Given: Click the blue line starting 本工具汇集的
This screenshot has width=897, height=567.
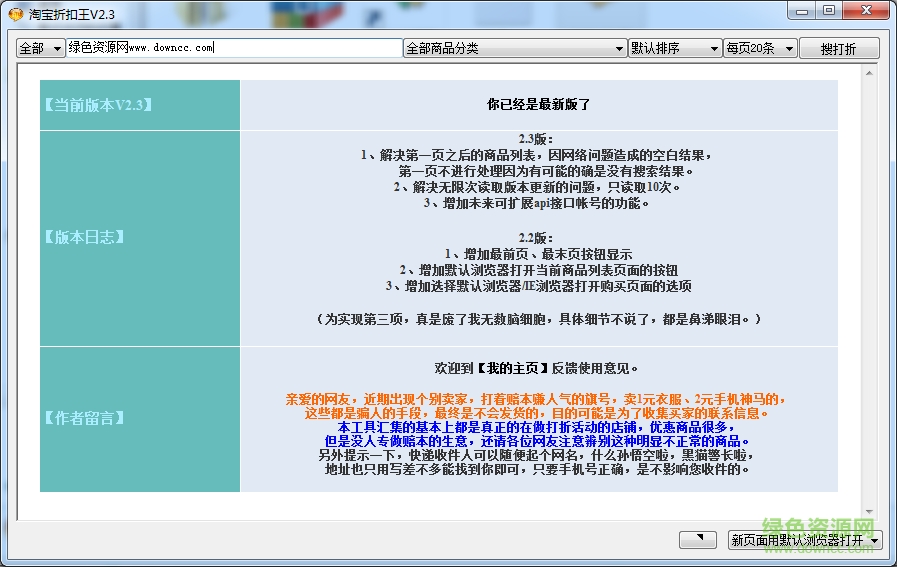Looking at the screenshot, I should coord(536,427).
